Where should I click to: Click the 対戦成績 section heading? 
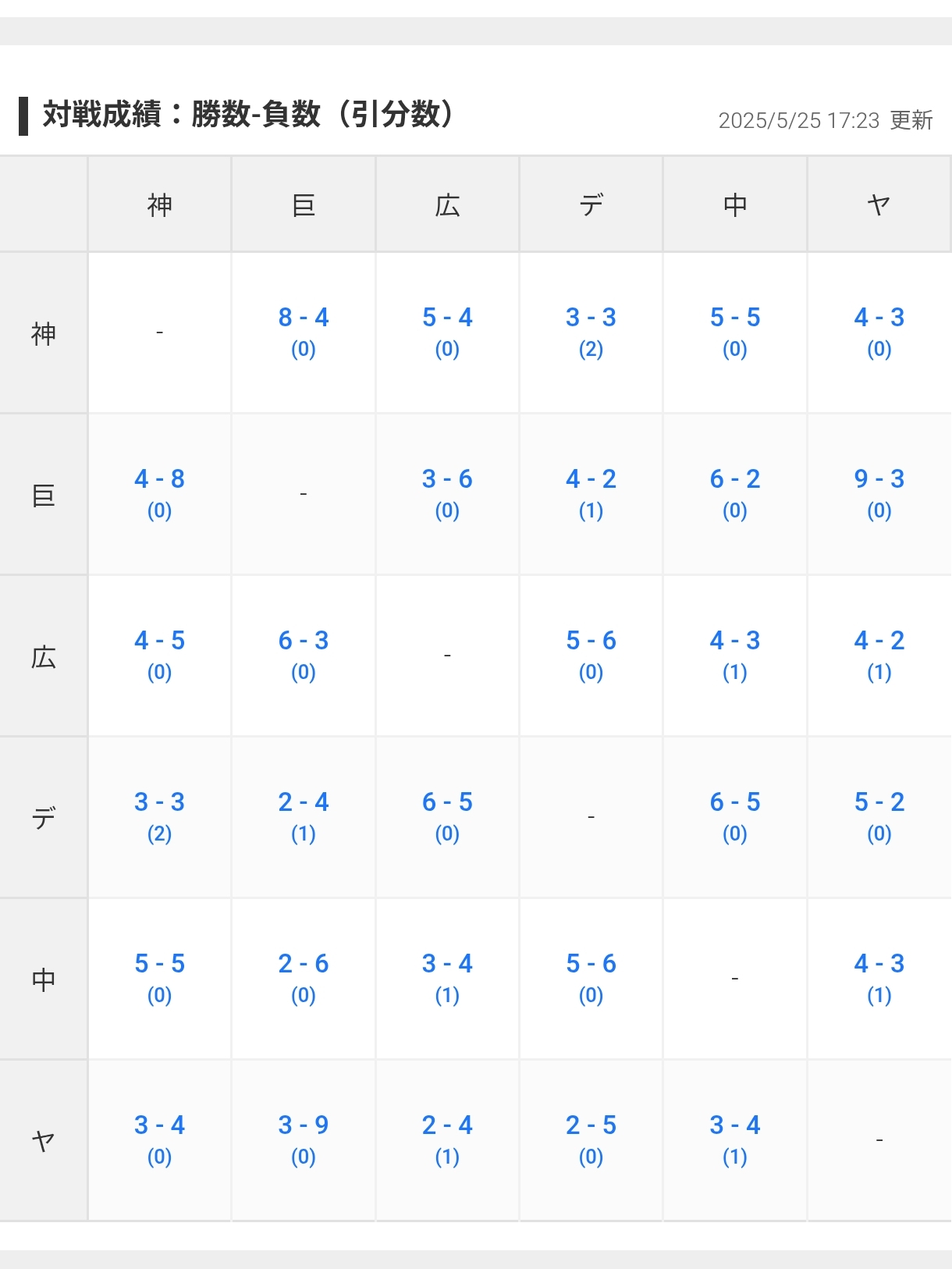(248, 114)
